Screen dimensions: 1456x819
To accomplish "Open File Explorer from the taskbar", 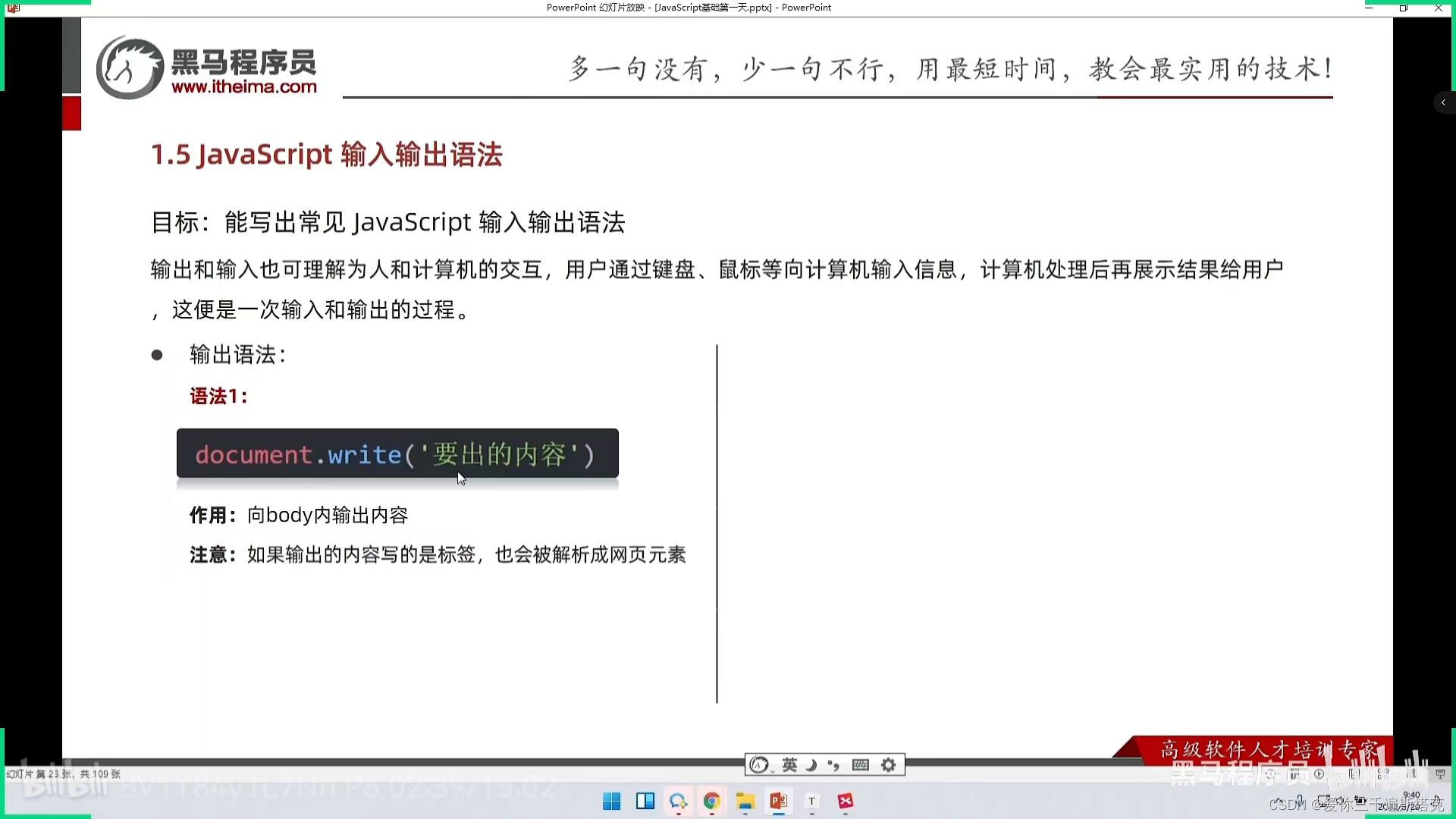I will [x=745, y=802].
